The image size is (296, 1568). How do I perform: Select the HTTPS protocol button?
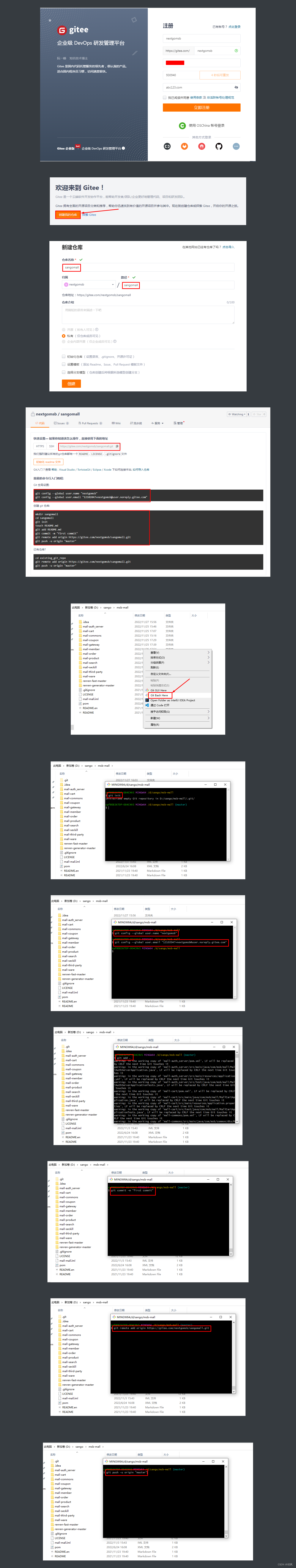40,446
